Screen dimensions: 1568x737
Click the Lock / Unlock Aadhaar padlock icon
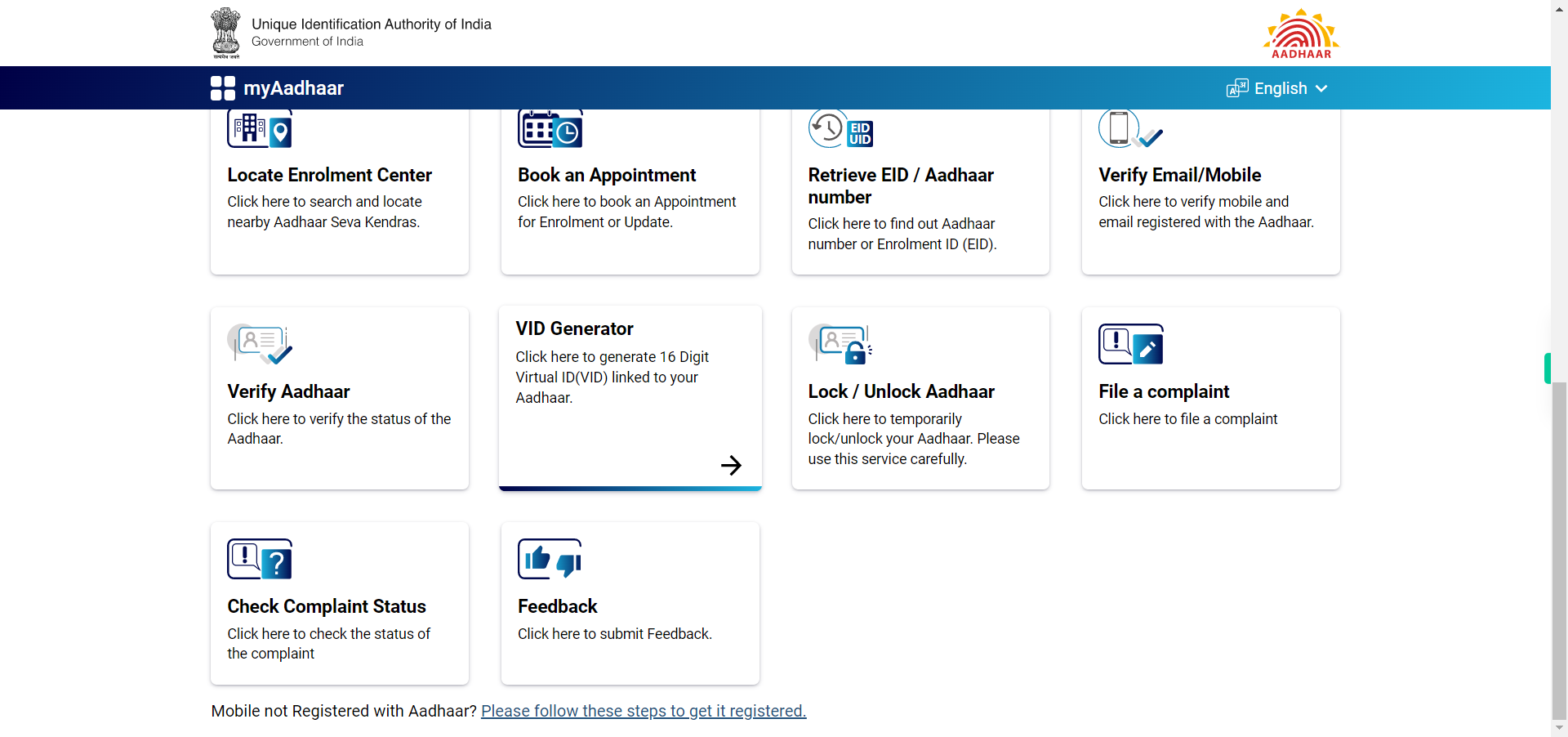pyautogui.click(x=840, y=344)
